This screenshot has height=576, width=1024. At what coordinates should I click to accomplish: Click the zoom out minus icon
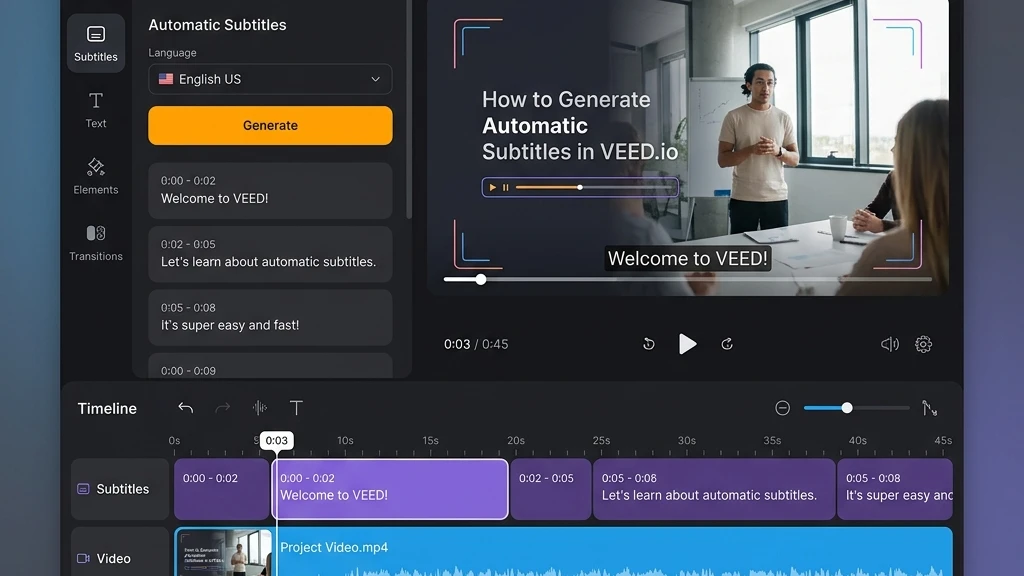782,408
